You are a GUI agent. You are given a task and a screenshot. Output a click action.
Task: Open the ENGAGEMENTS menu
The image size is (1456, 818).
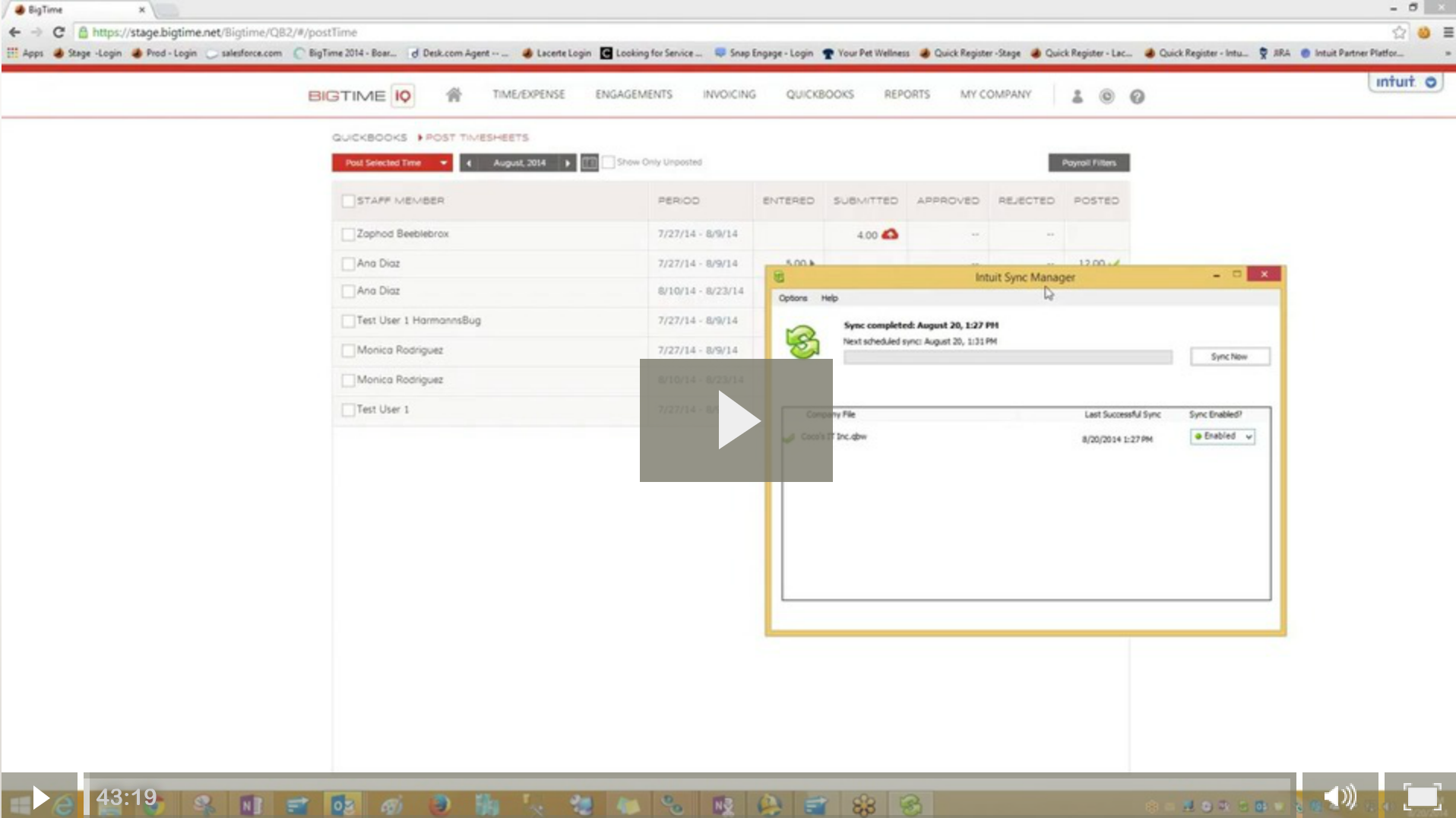click(x=634, y=94)
